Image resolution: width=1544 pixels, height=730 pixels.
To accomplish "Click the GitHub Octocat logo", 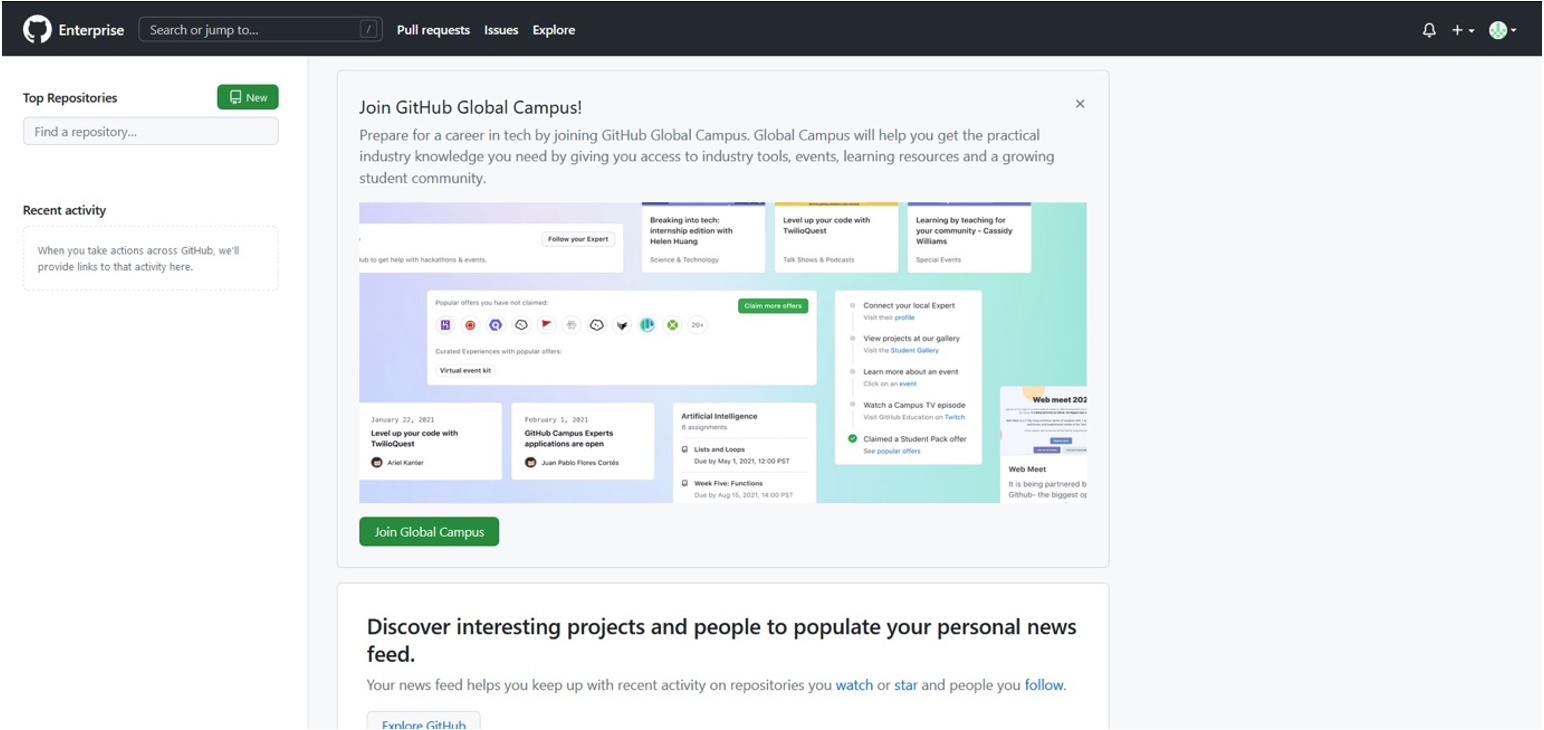I will pyautogui.click(x=37, y=30).
